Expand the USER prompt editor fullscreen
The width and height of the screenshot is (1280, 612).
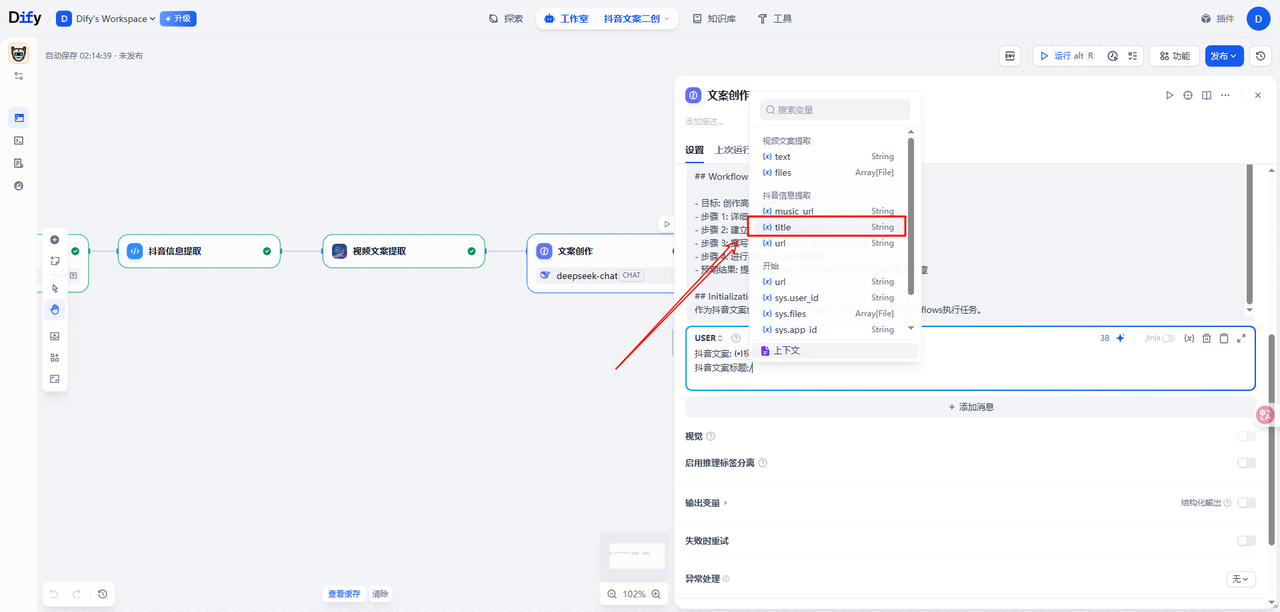point(1241,338)
